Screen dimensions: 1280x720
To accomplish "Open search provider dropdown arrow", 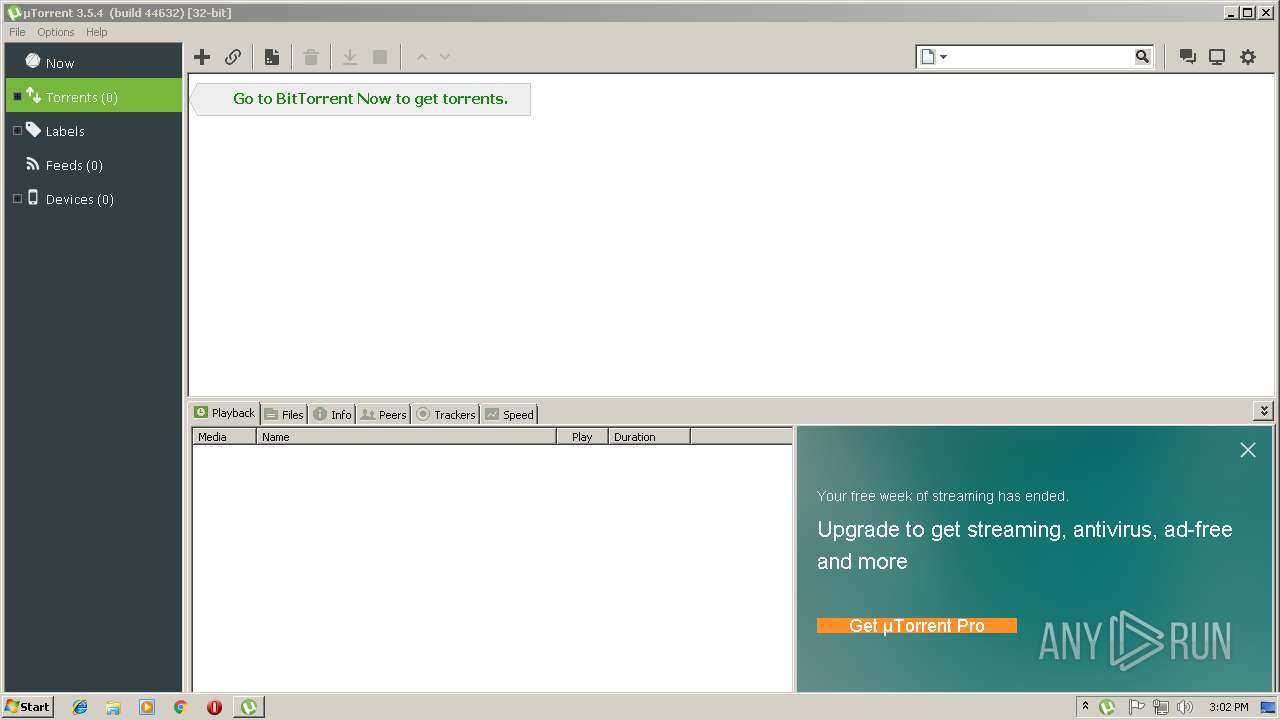I will pos(943,57).
